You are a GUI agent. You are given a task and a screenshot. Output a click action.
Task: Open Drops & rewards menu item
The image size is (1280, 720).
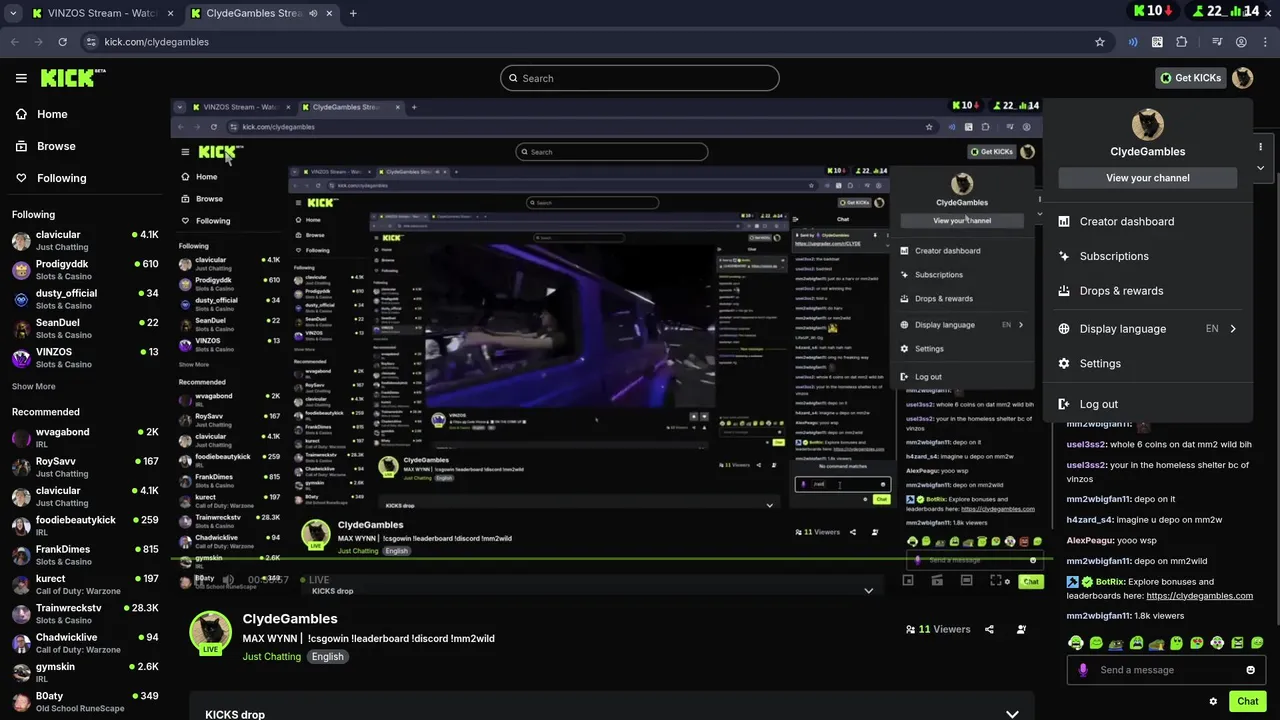(x=1147, y=291)
